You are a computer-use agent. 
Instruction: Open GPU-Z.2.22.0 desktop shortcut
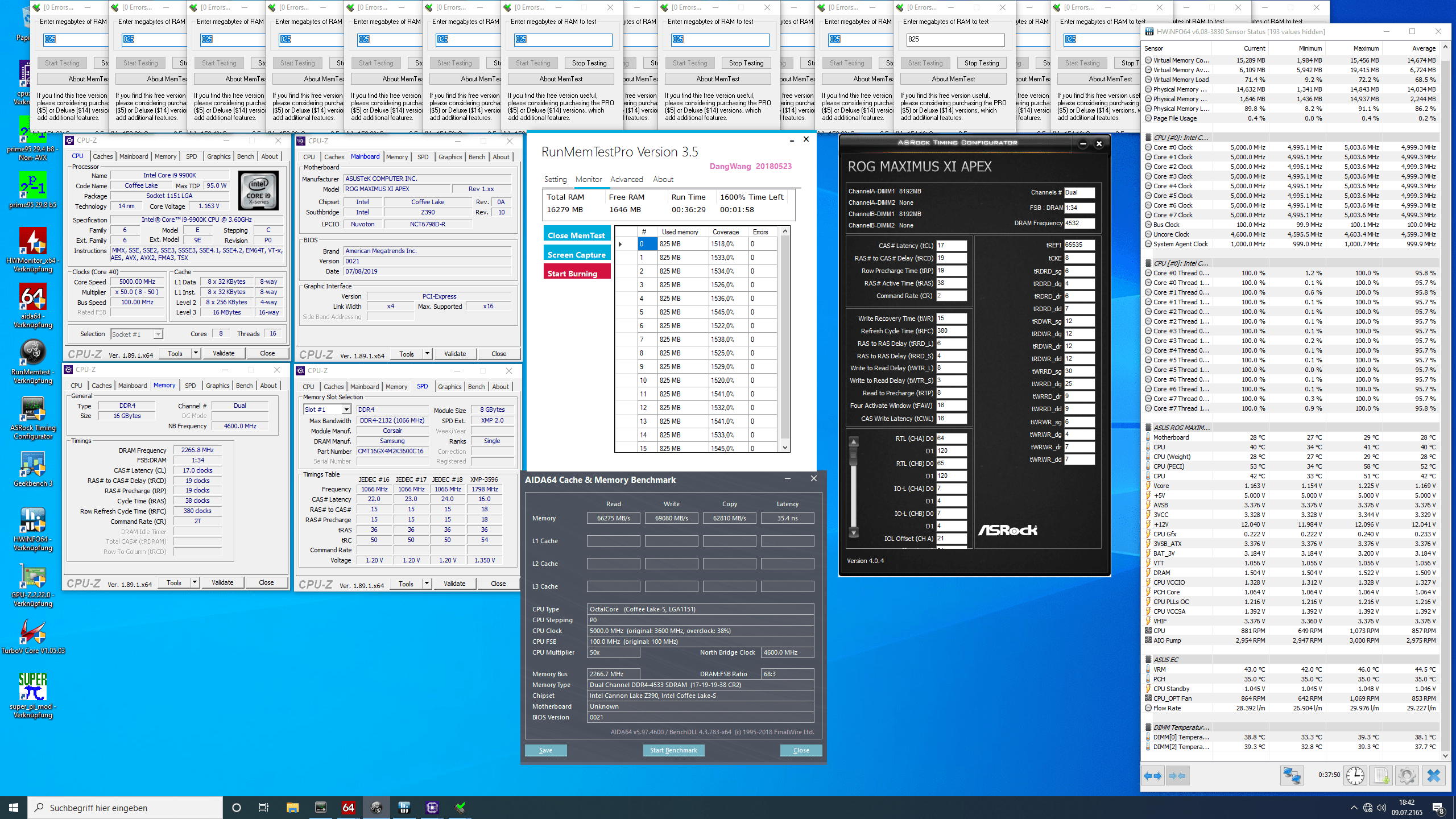(x=32, y=585)
